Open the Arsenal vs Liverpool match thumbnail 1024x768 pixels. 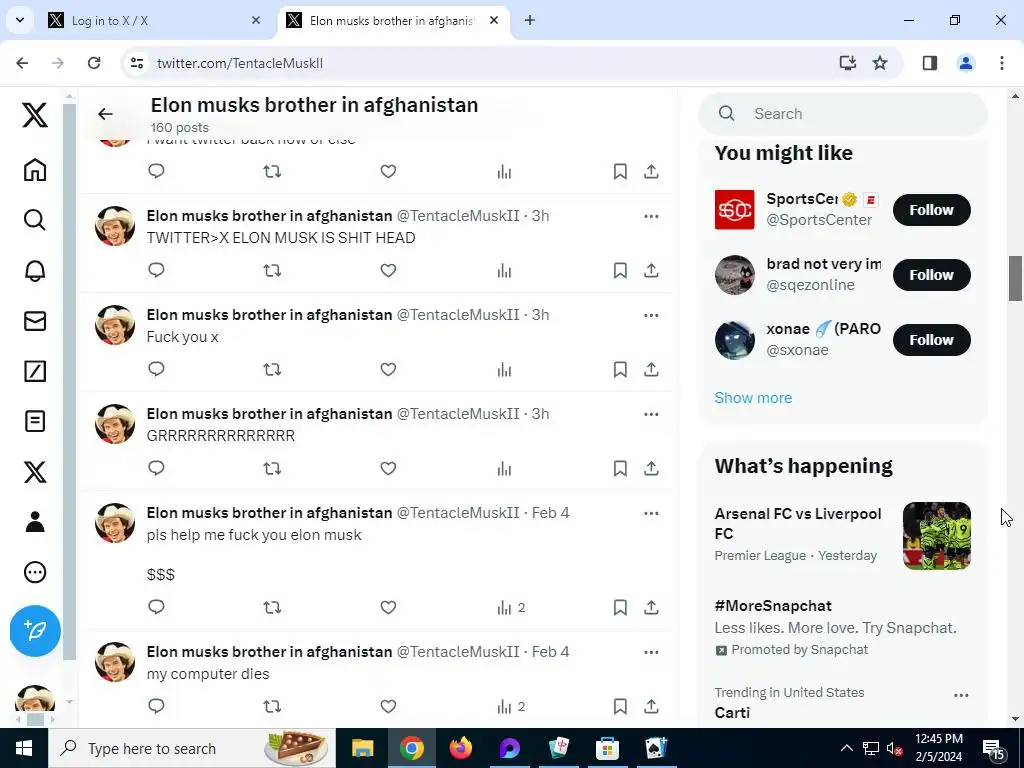coord(936,536)
